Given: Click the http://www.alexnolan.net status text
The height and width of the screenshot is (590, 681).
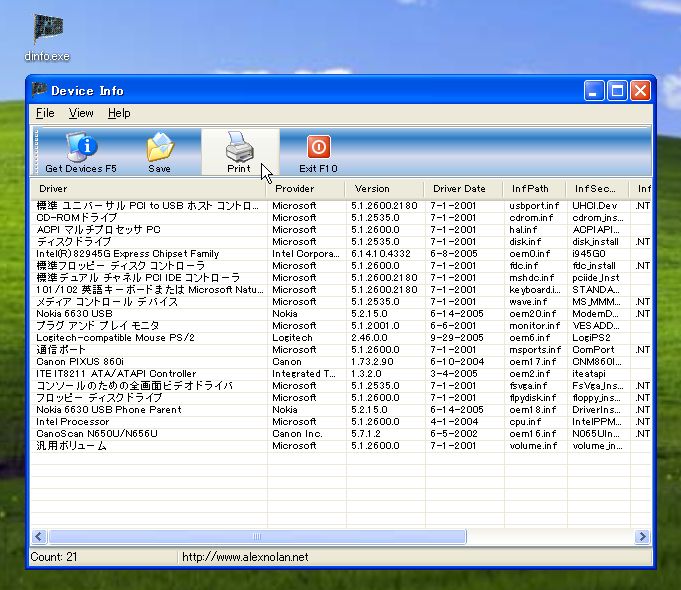Looking at the screenshot, I should [245, 557].
